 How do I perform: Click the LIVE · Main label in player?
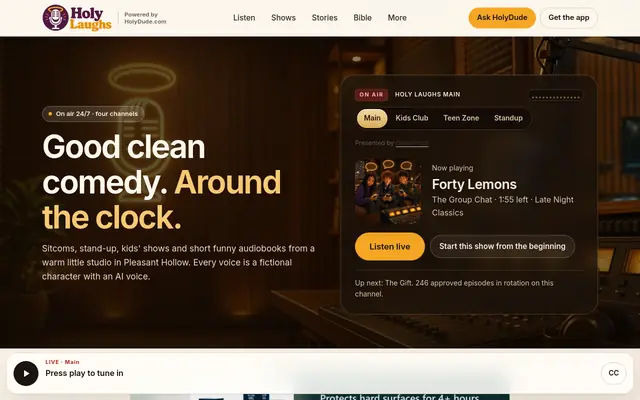62,362
